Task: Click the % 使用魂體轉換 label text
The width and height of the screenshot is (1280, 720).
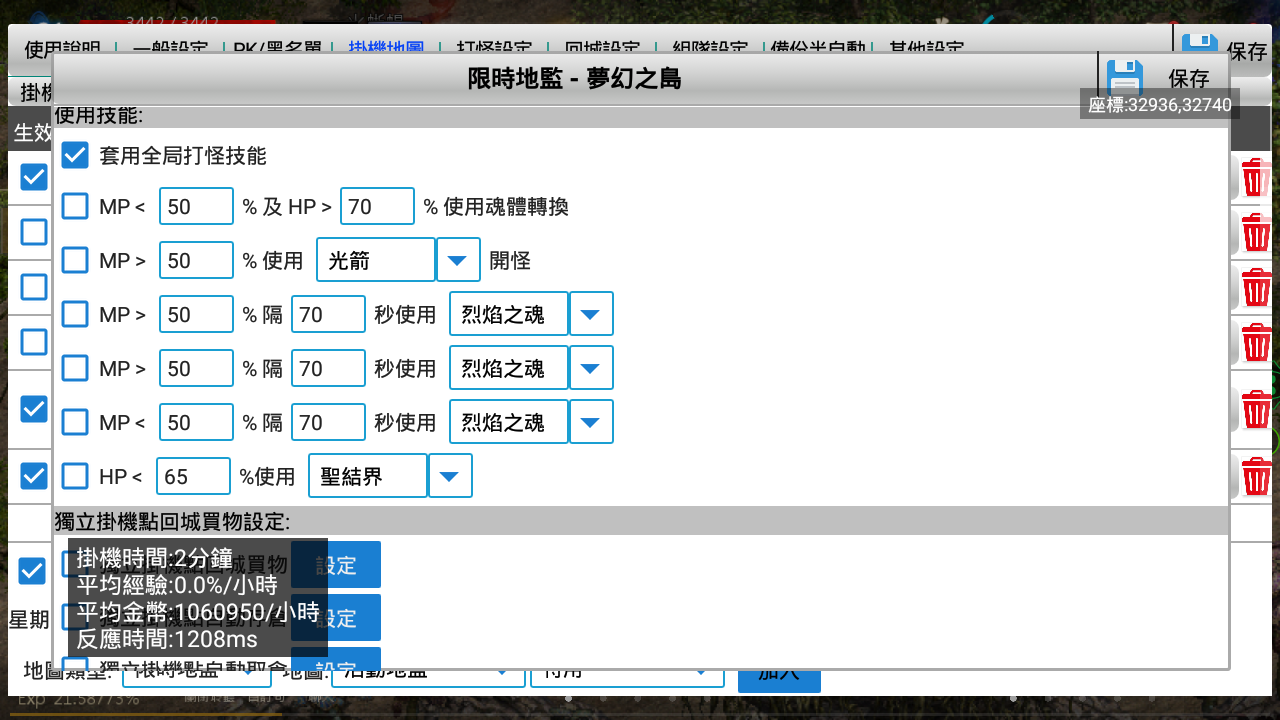Action: coord(495,206)
